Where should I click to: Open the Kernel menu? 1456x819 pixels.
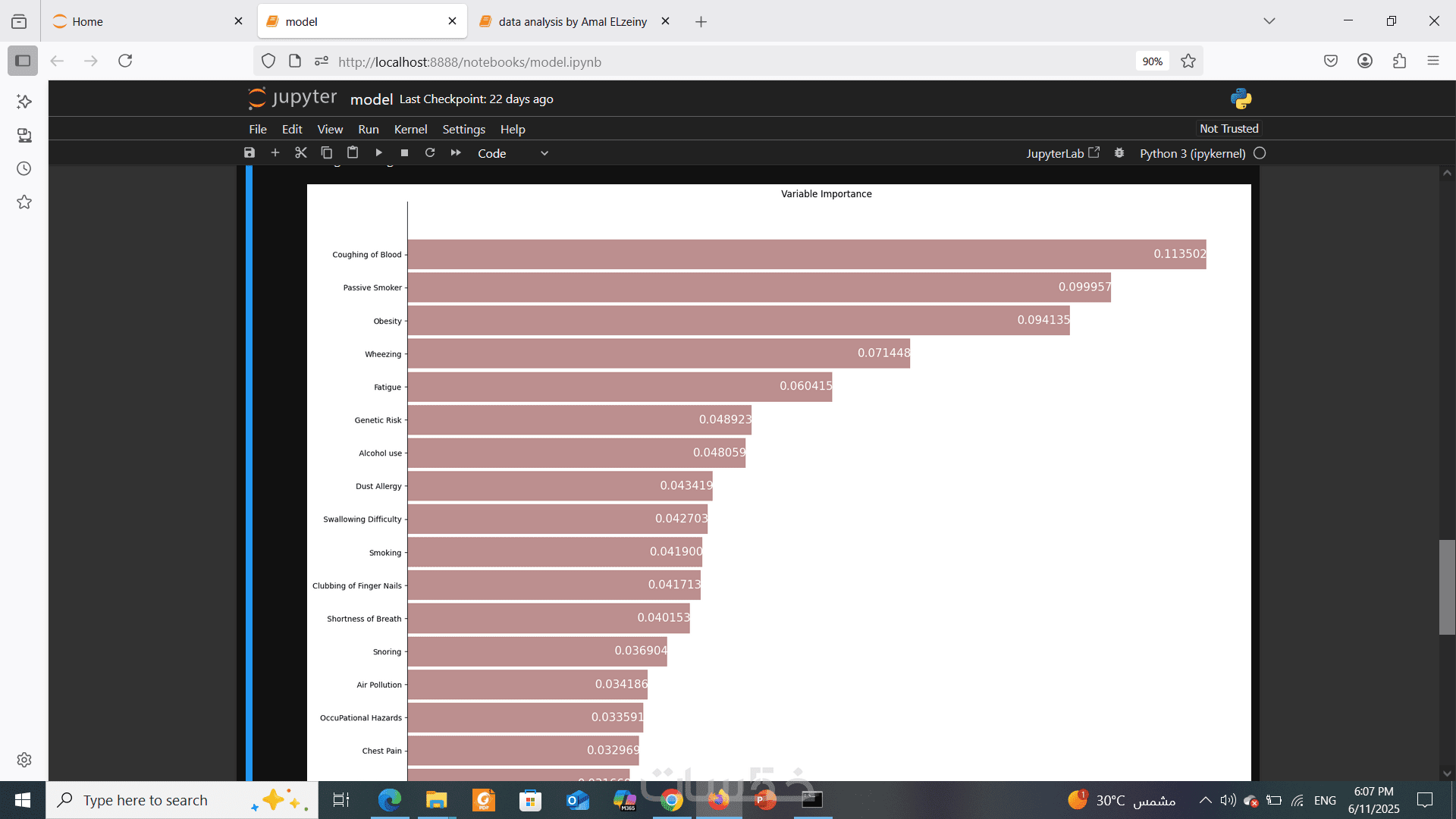pos(410,130)
